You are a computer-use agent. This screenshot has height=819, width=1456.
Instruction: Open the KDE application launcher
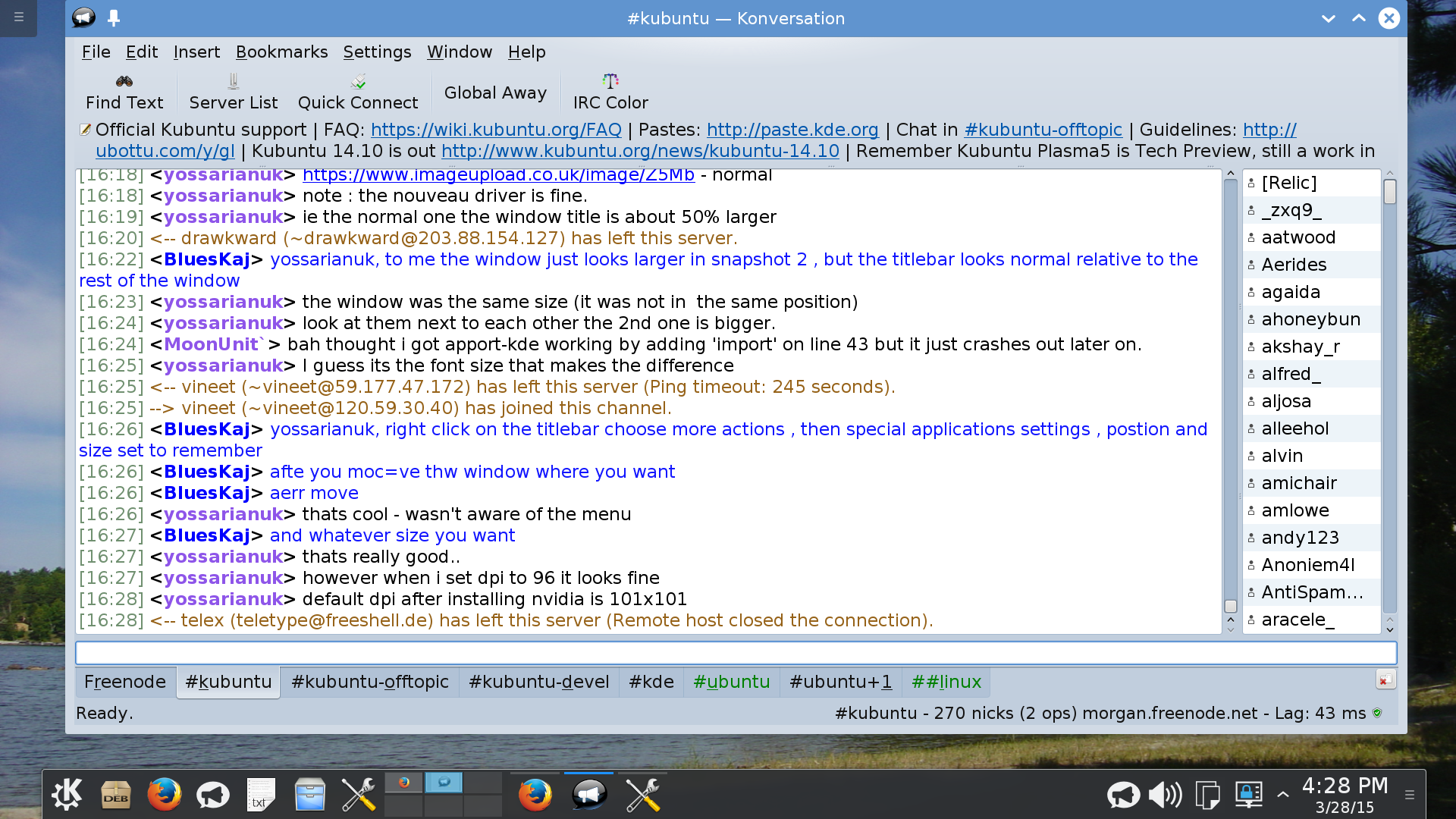point(67,794)
